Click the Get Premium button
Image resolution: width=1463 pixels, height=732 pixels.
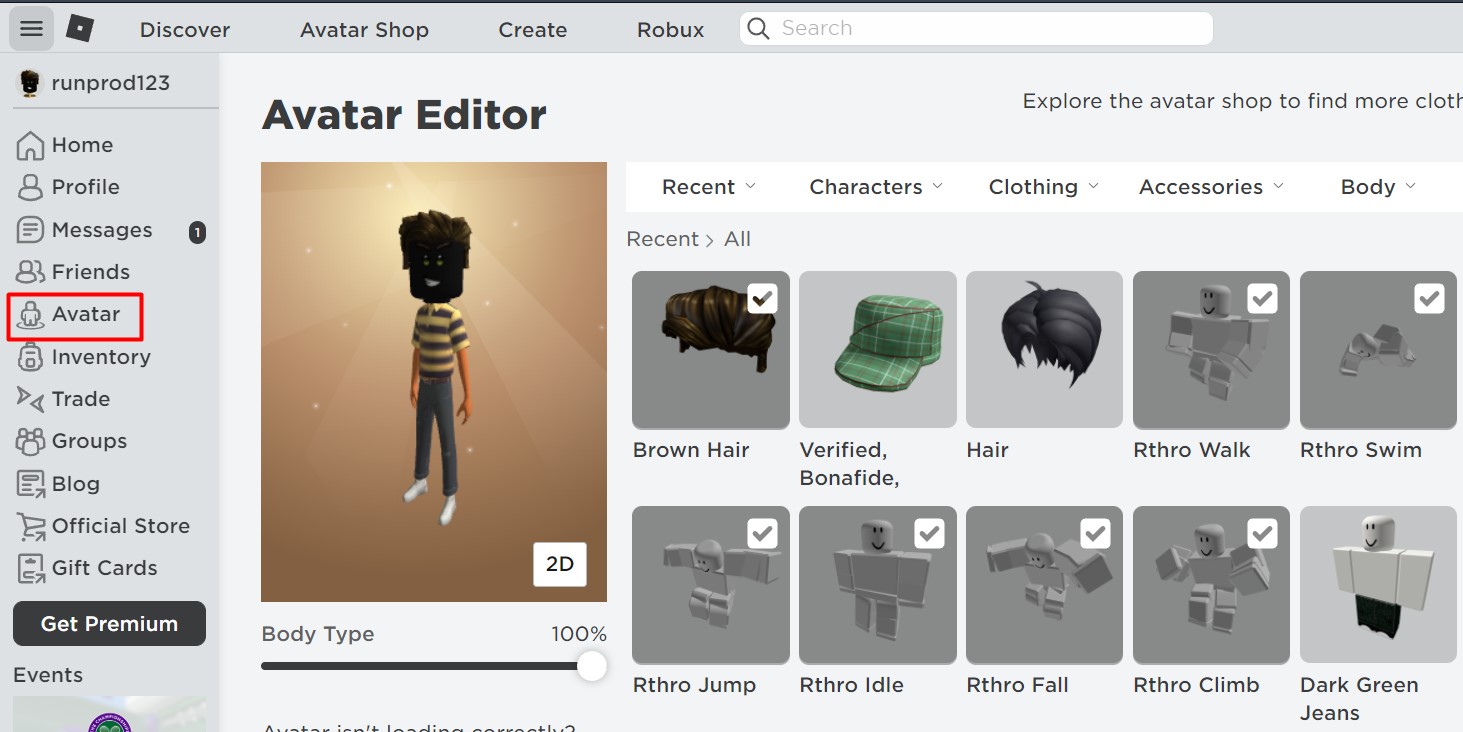click(x=109, y=623)
